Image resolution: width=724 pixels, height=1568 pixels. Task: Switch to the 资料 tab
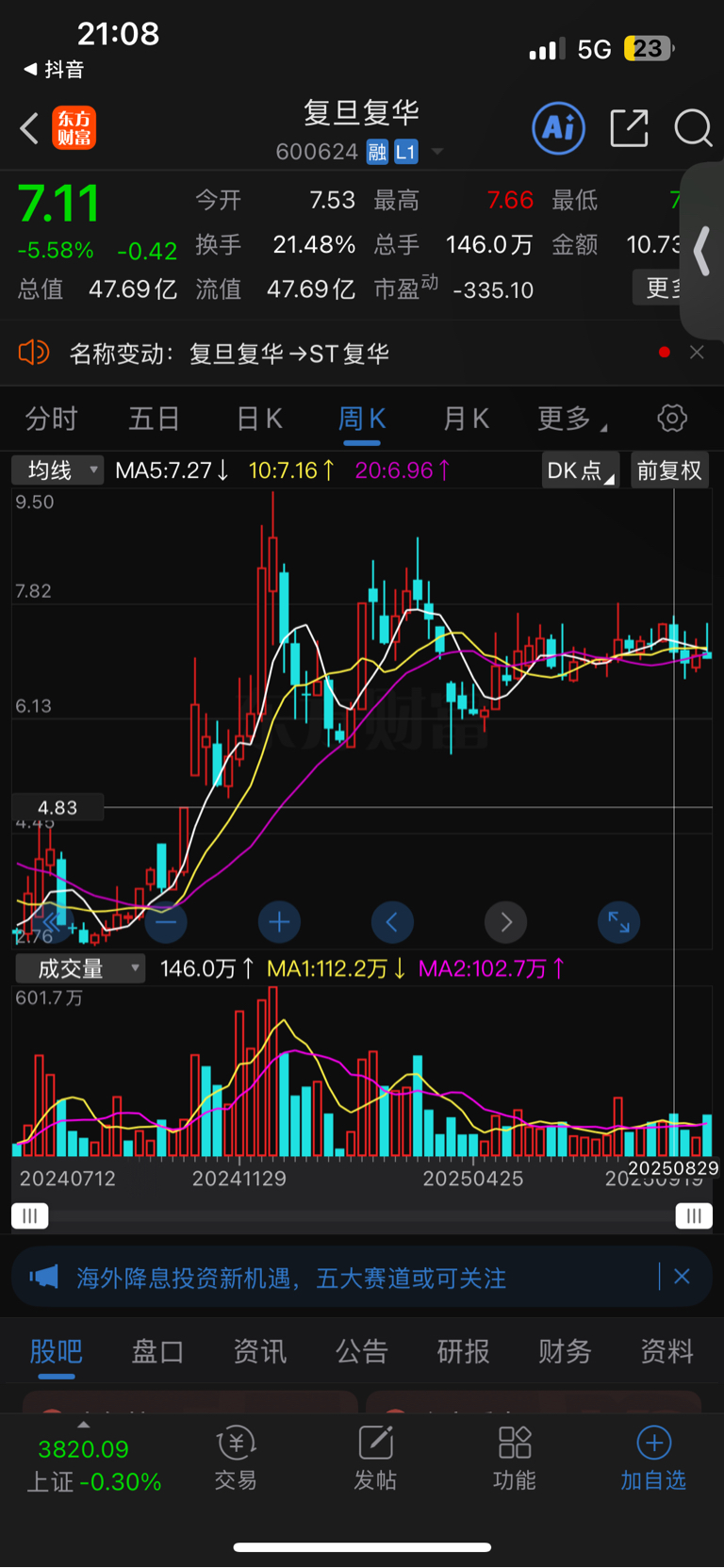point(666,1351)
